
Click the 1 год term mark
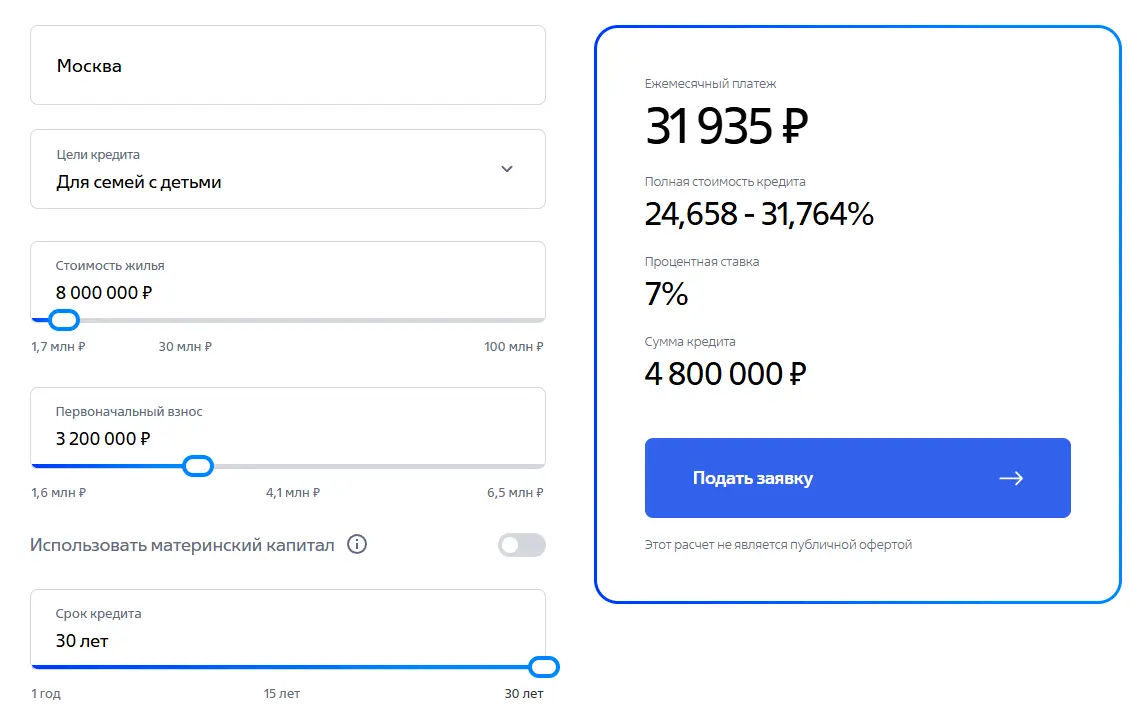(x=45, y=693)
